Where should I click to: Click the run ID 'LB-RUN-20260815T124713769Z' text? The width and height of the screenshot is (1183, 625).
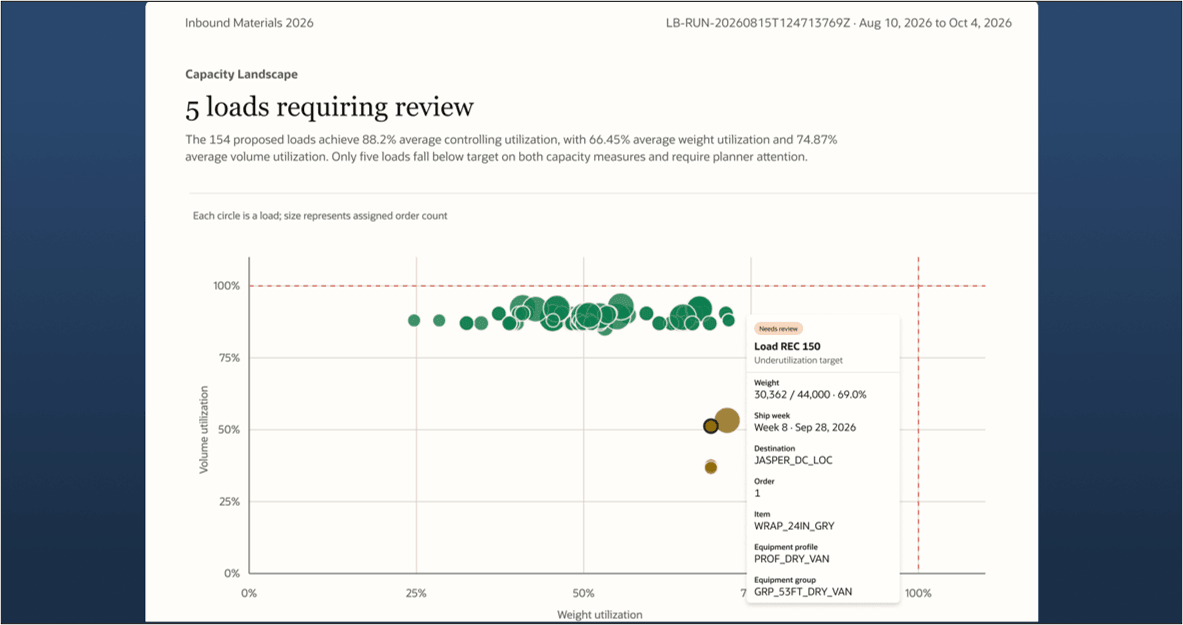pos(757,23)
